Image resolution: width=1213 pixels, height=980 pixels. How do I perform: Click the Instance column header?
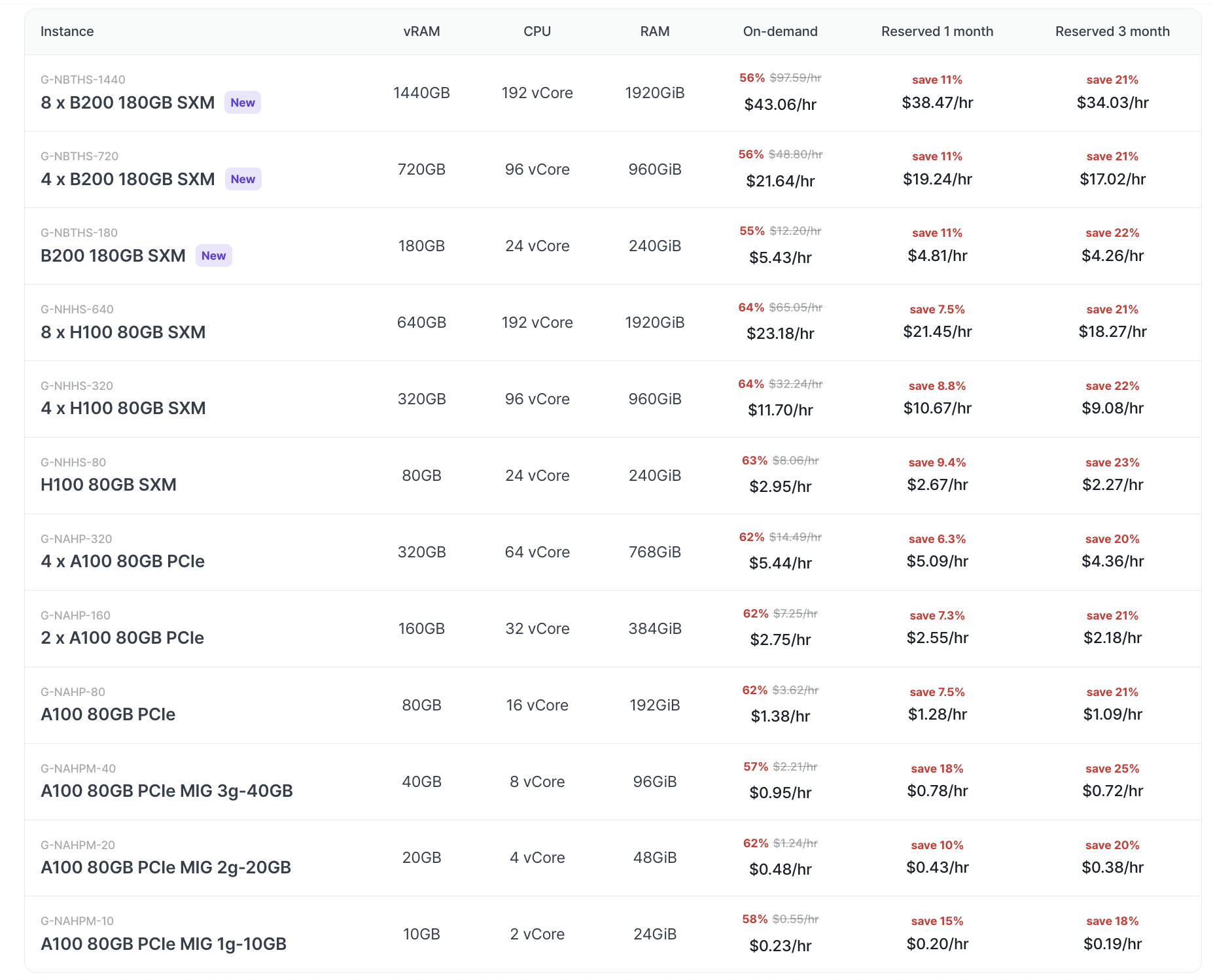67,31
